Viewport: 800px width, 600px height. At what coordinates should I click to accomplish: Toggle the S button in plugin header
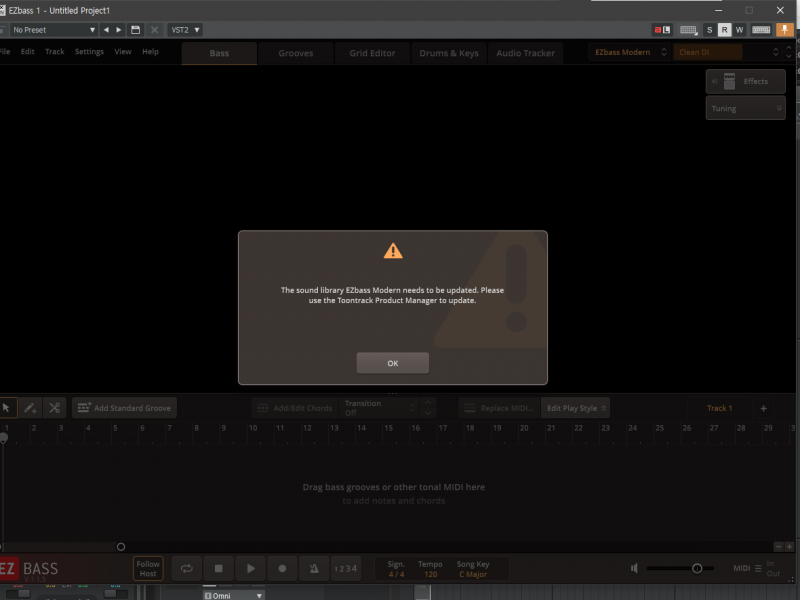pyautogui.click(x=709, y=30)
